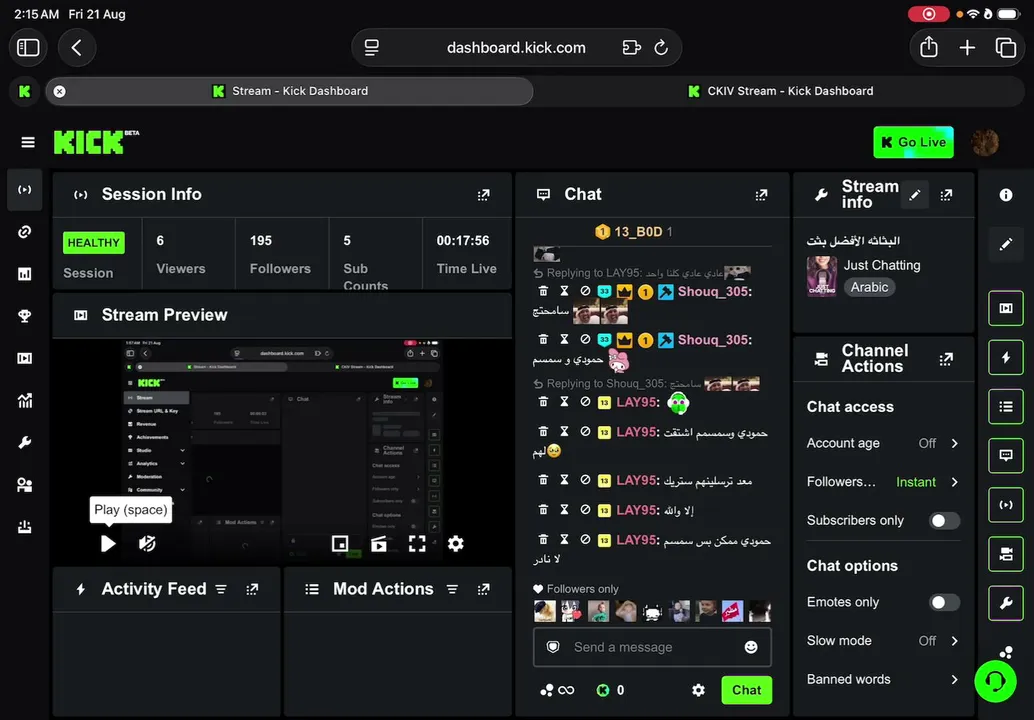Pop out the Session Info panel
This screenshot has height=720, width=1034.
point(483,195)
